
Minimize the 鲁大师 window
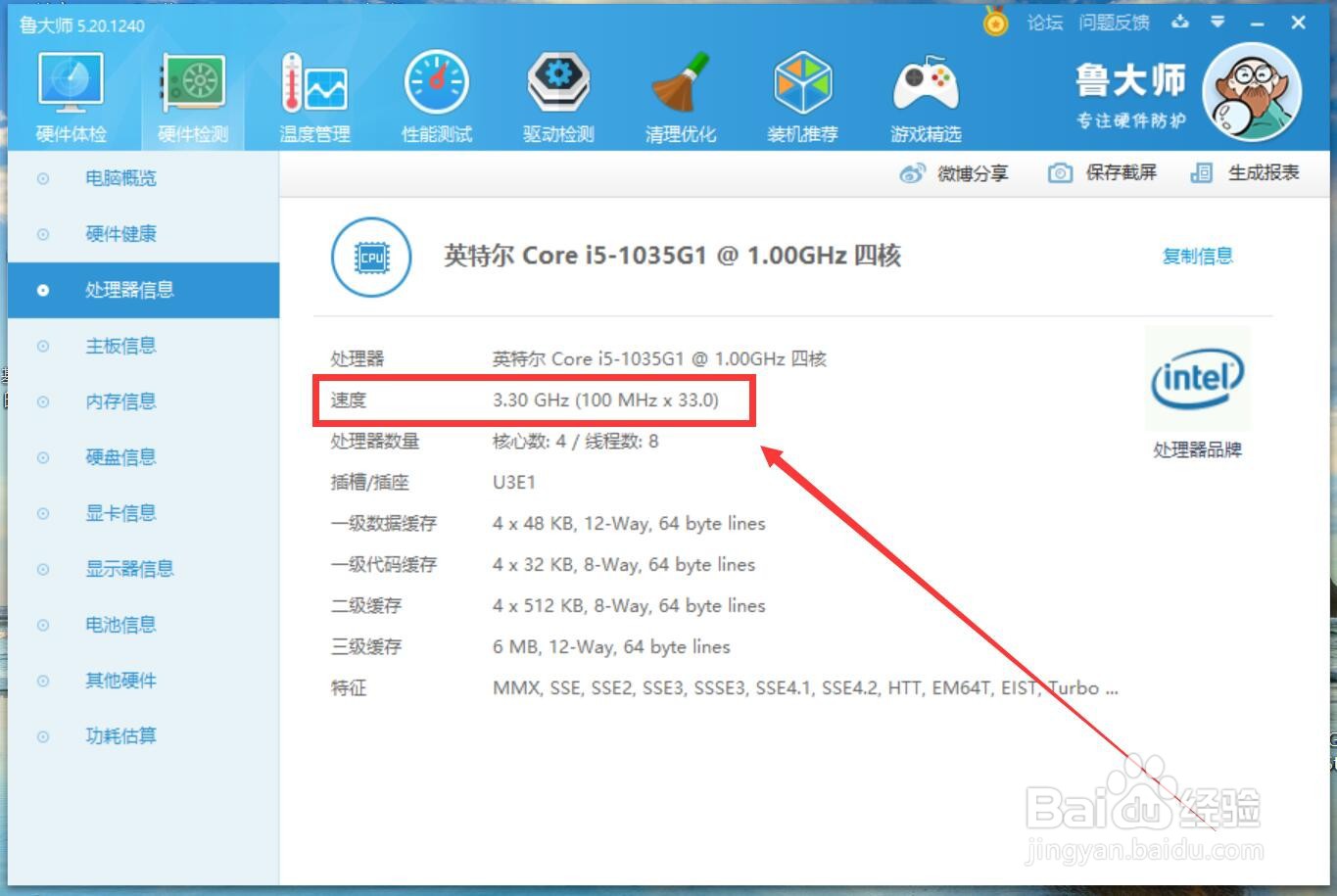(x=1258, y=23)
